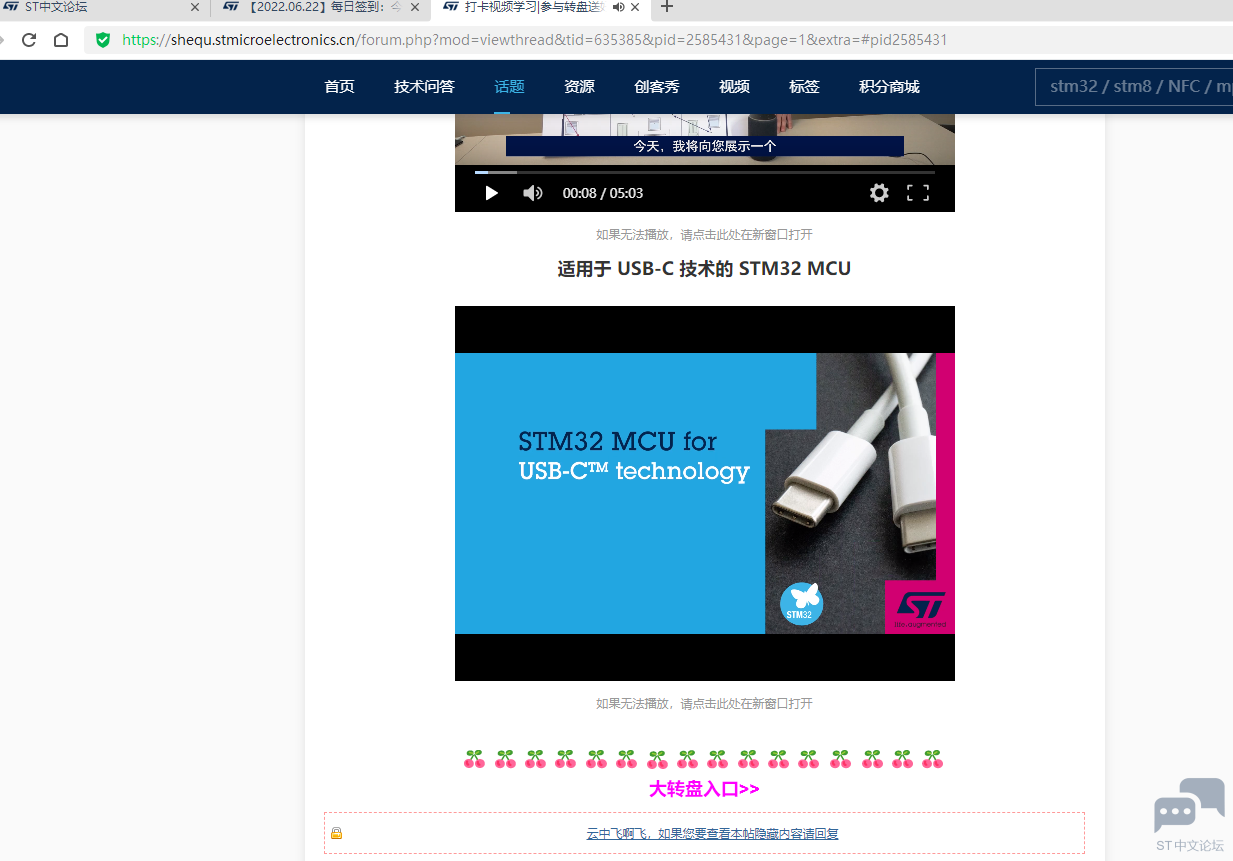Screen dimensions: 1233x861
Task: Click the 适用于 USB-C 技术的 STM32 MCU heading
Action: [704, 269]
